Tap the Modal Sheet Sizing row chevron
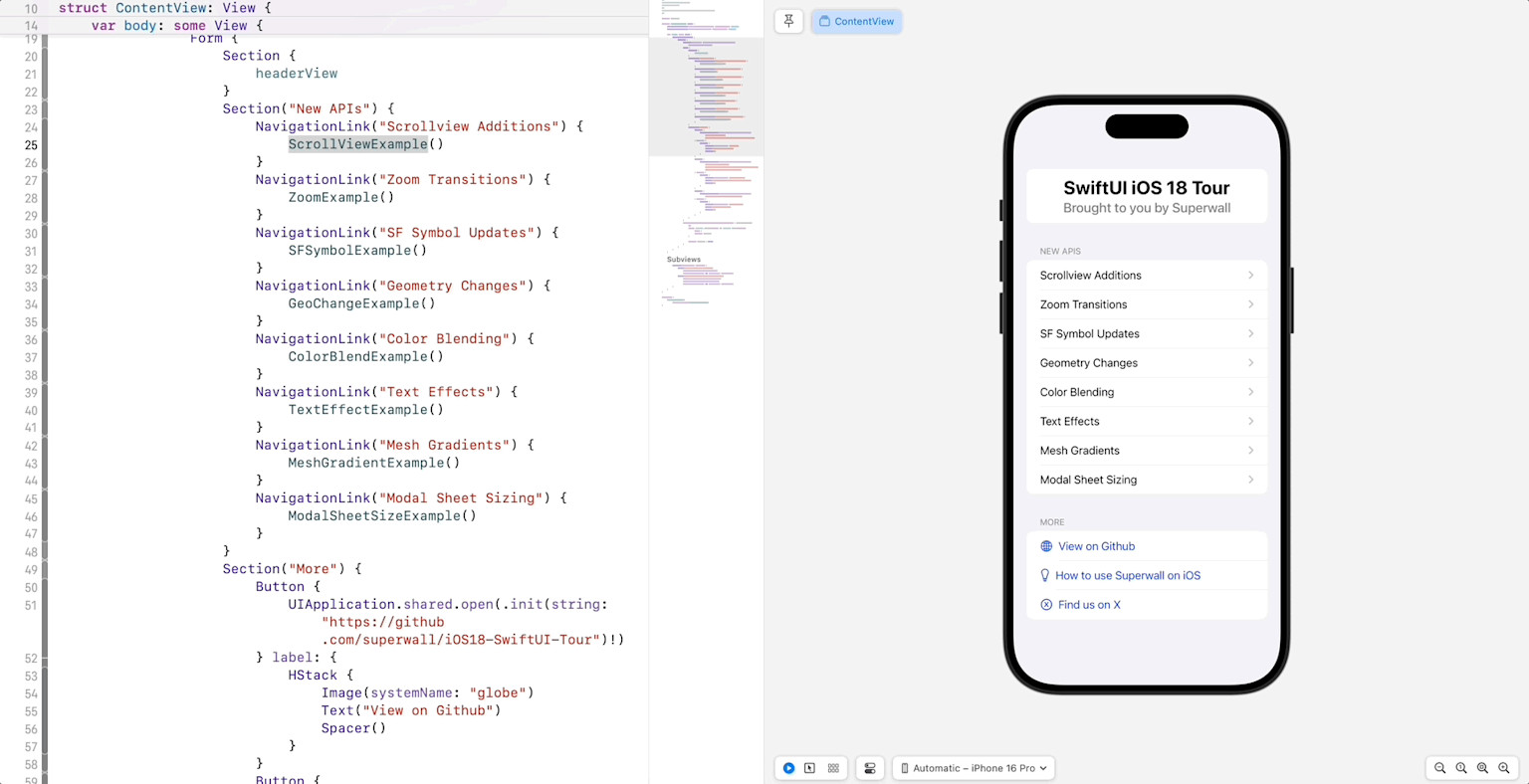This screenshot has width=1529, height=784. click(1251, 480)
